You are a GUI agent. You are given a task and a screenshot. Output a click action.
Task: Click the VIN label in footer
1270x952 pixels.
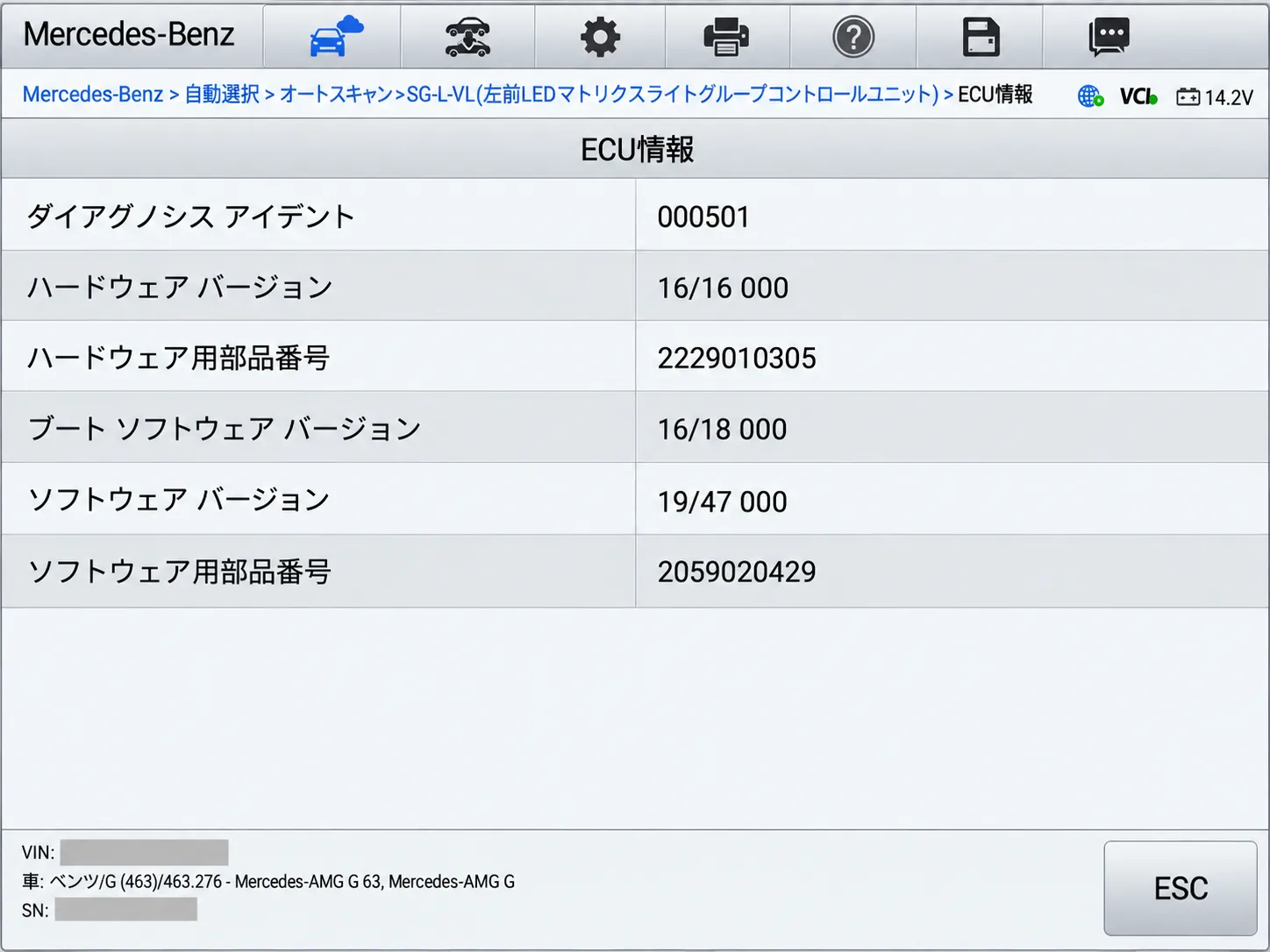(x=38, y=852)
